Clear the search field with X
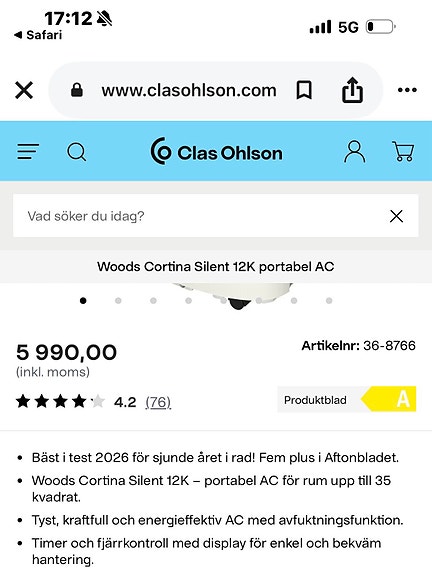 [396, 216]
